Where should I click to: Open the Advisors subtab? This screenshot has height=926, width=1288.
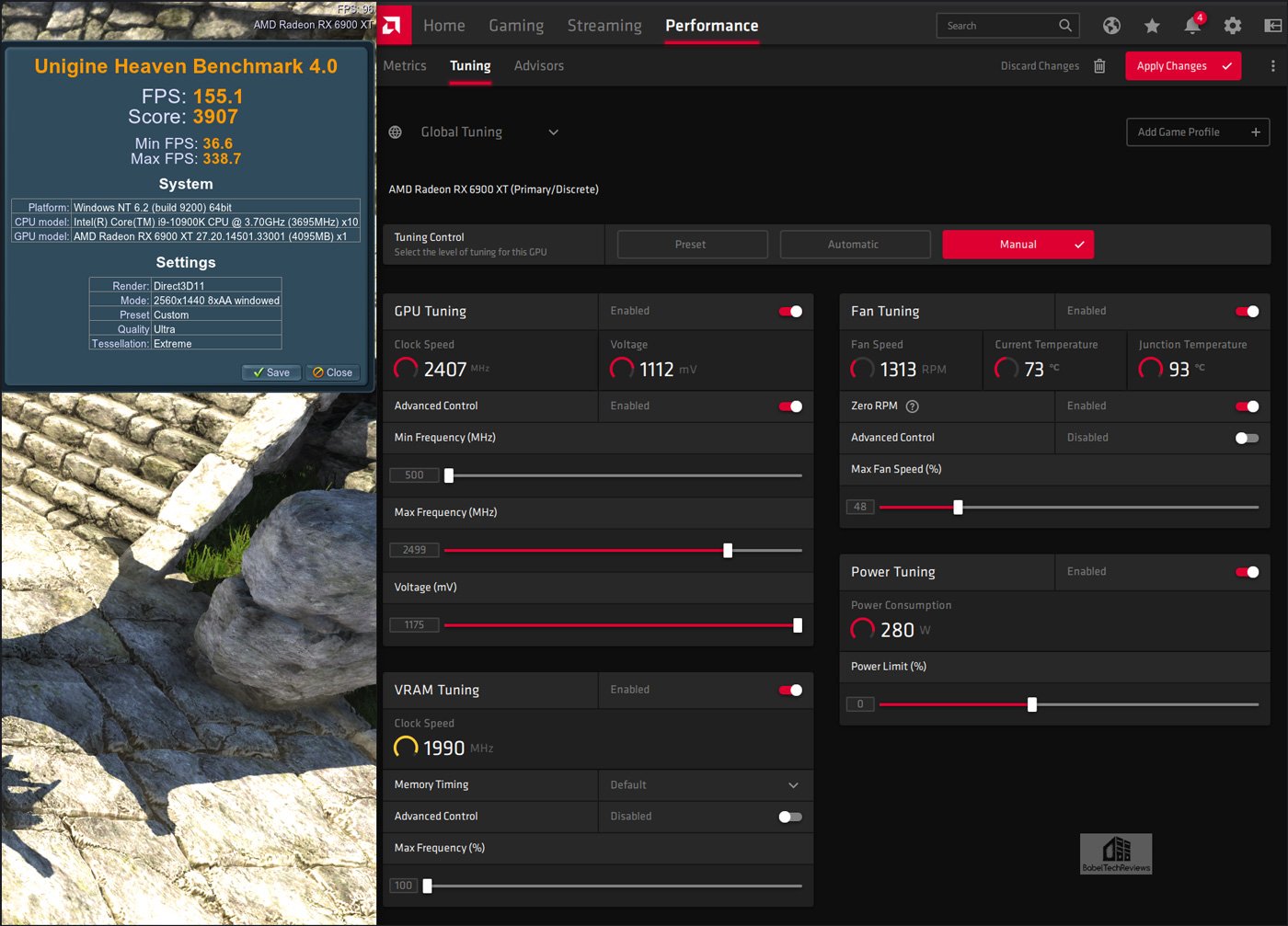(539, 66)
